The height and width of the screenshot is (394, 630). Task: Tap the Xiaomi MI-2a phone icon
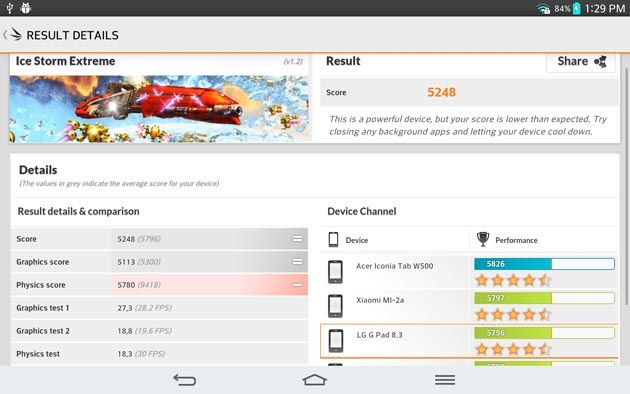[335, 306]
